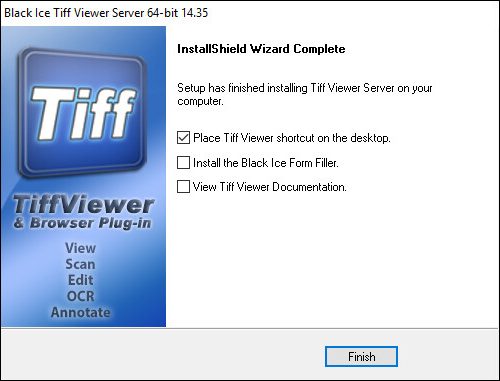Click the Finish button
The image size is (500, 381).
tap(361, 357)
